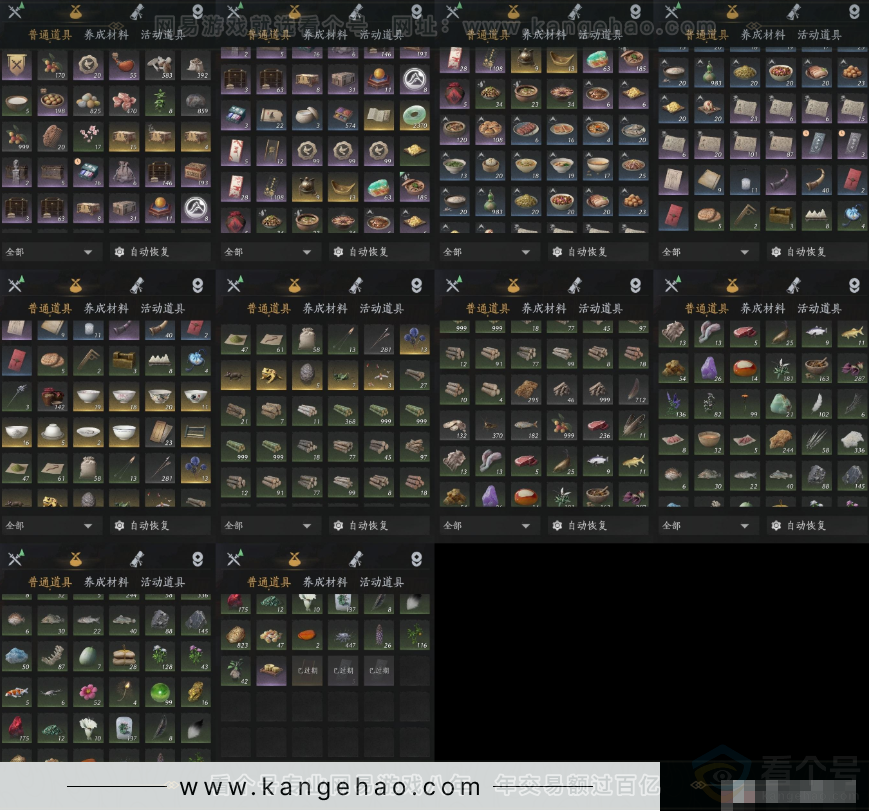Select the mushroom item numbered 583
869x811 pixels.
click(160, 65)
